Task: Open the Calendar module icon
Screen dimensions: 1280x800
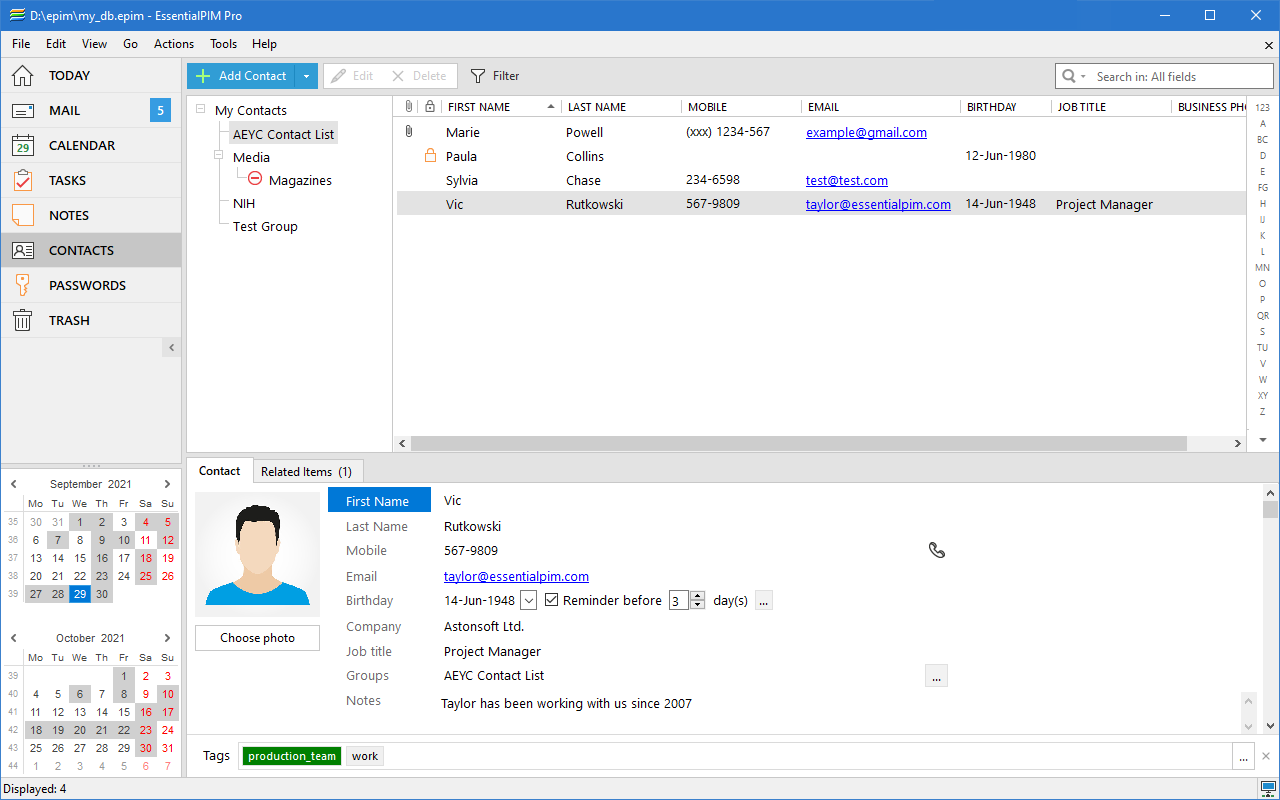Action: [x=23, y=146]
